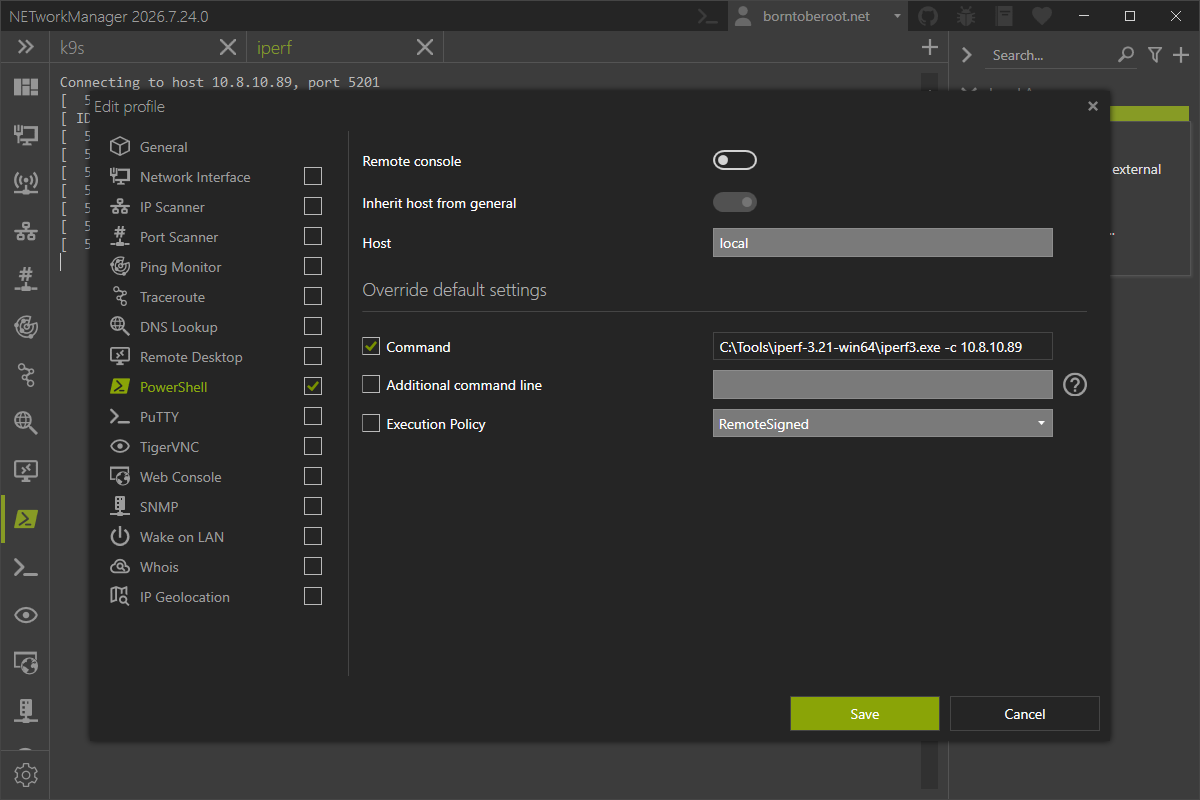Open TigerVNC eye icon in main sidebar

(25, 615)
